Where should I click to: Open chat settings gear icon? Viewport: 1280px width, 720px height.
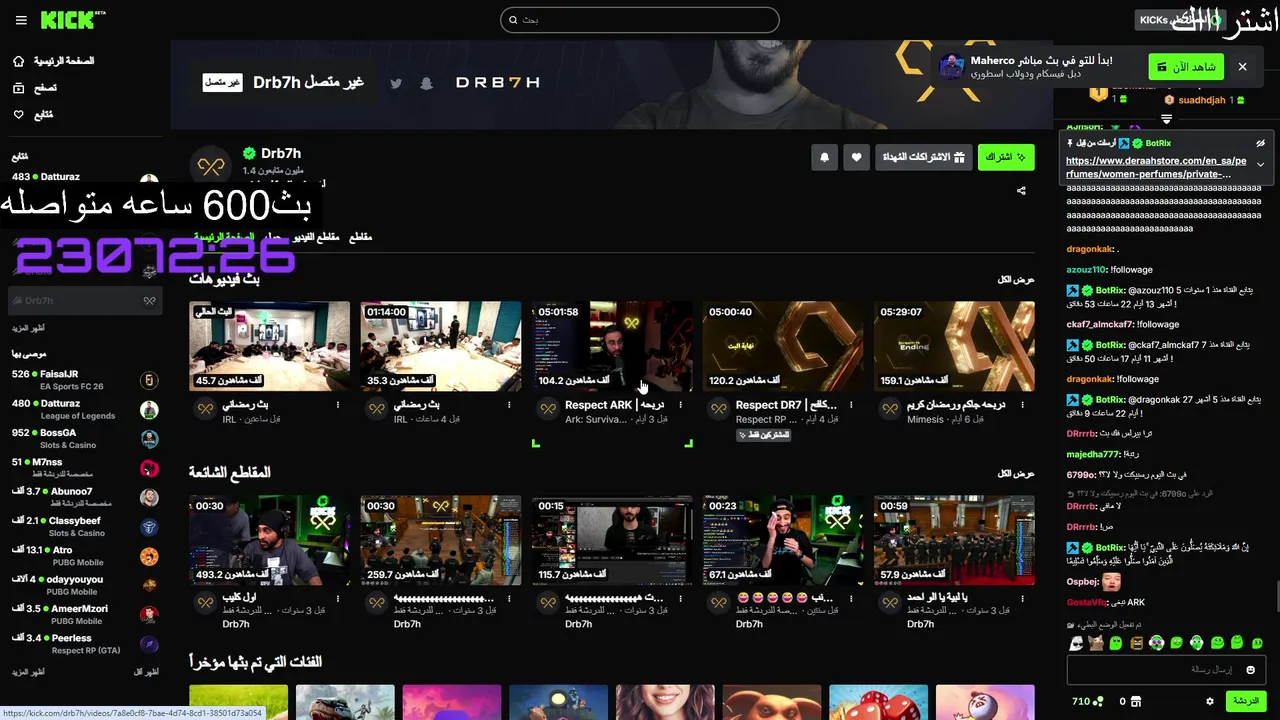coord(1210,702)
